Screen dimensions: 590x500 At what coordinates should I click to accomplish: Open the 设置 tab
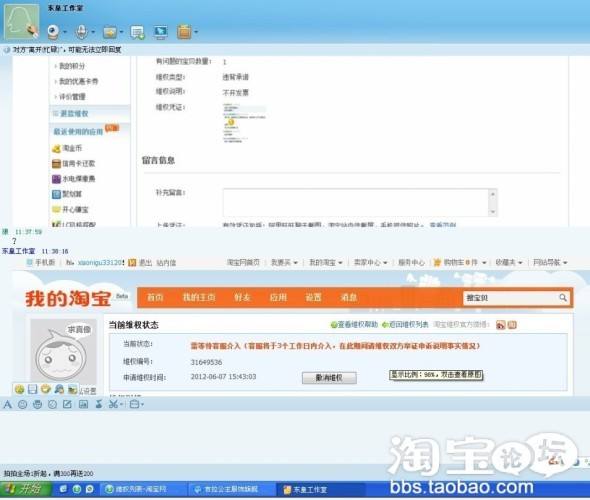coord(313,297)
